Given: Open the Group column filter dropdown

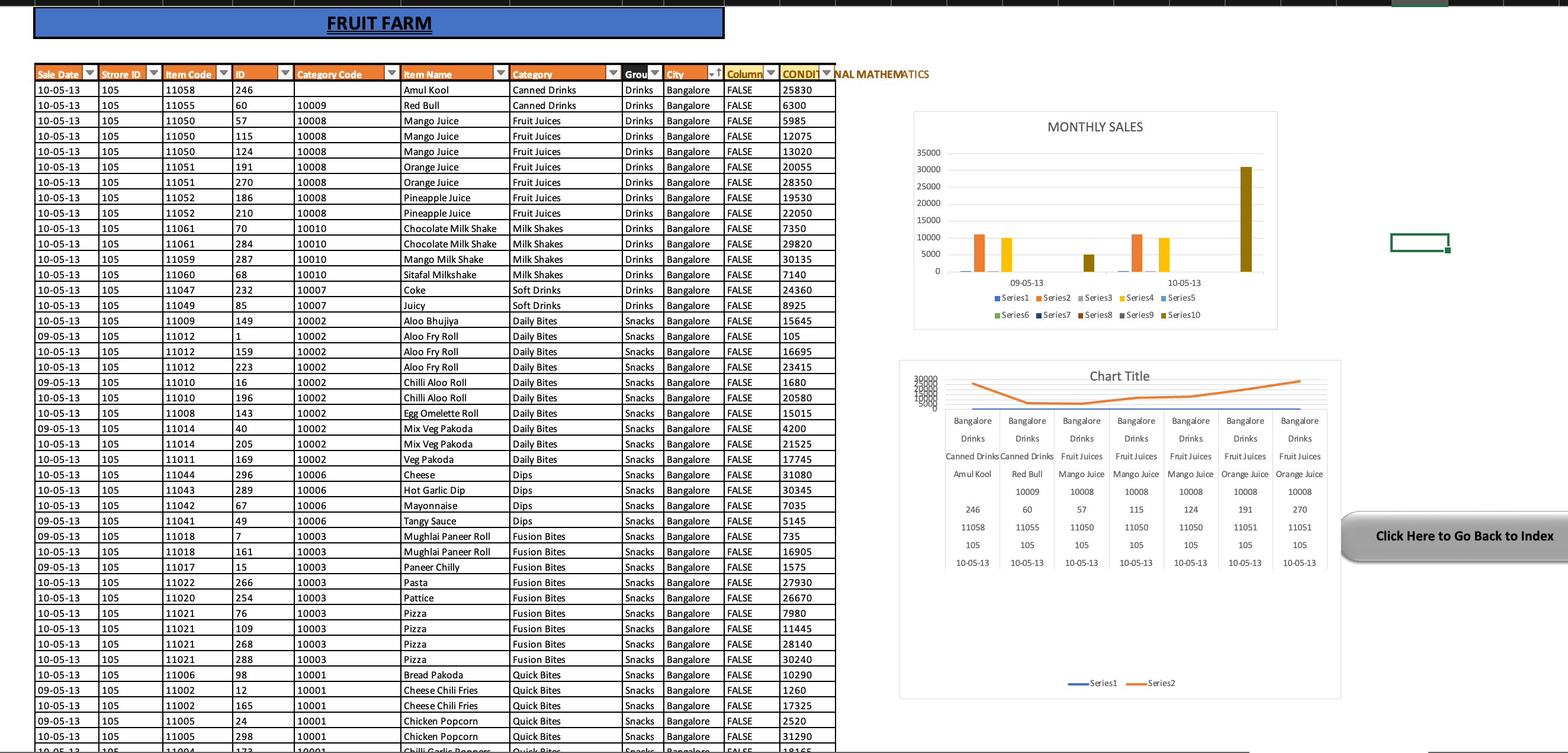Looking at the screenshot, I should [655, 73].
